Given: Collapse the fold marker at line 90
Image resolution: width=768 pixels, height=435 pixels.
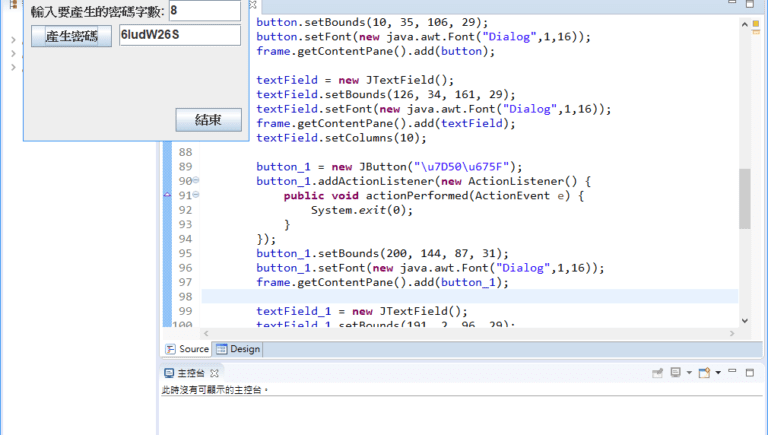Looking at the screenshot, I should click(x=196, y=181).
